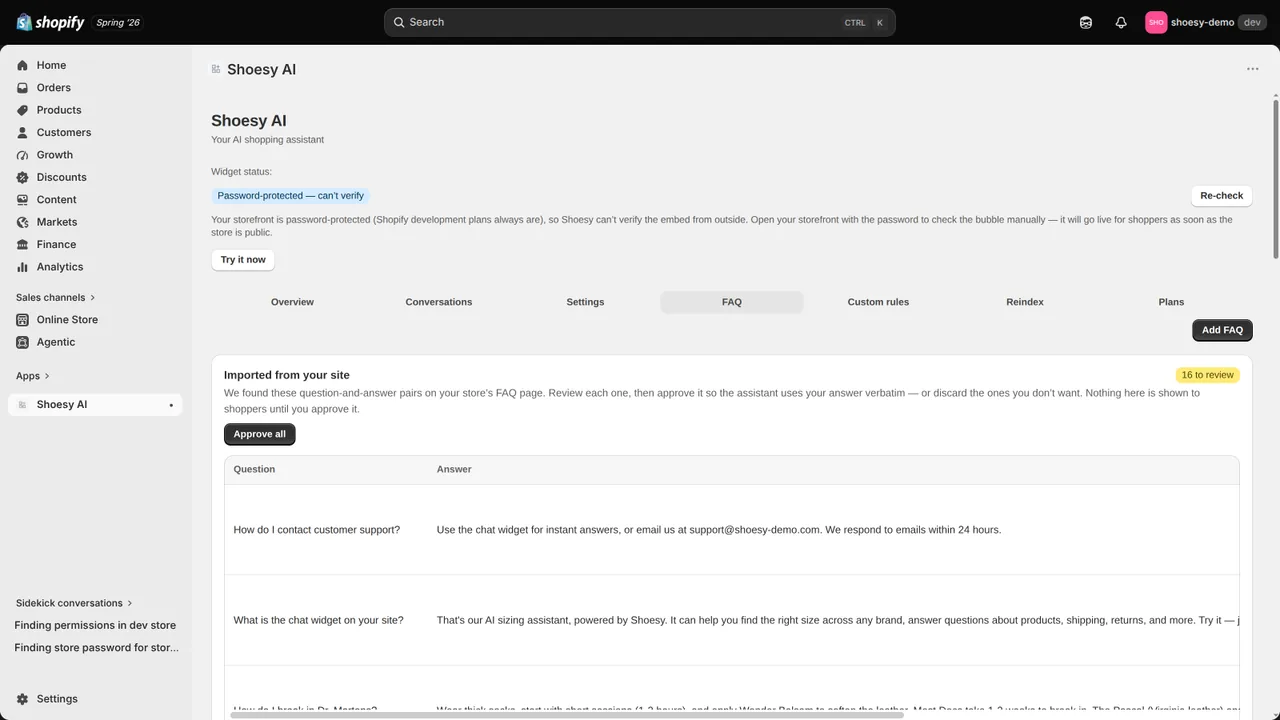Open the Home icon in sidebar

(22, 65)
